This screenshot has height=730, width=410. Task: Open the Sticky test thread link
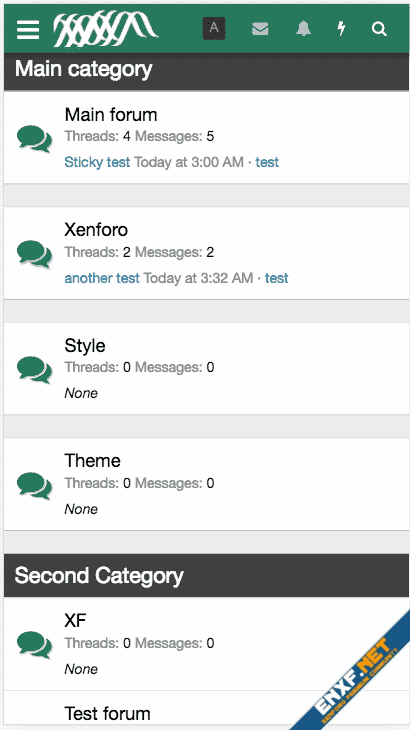coord(97,162)
